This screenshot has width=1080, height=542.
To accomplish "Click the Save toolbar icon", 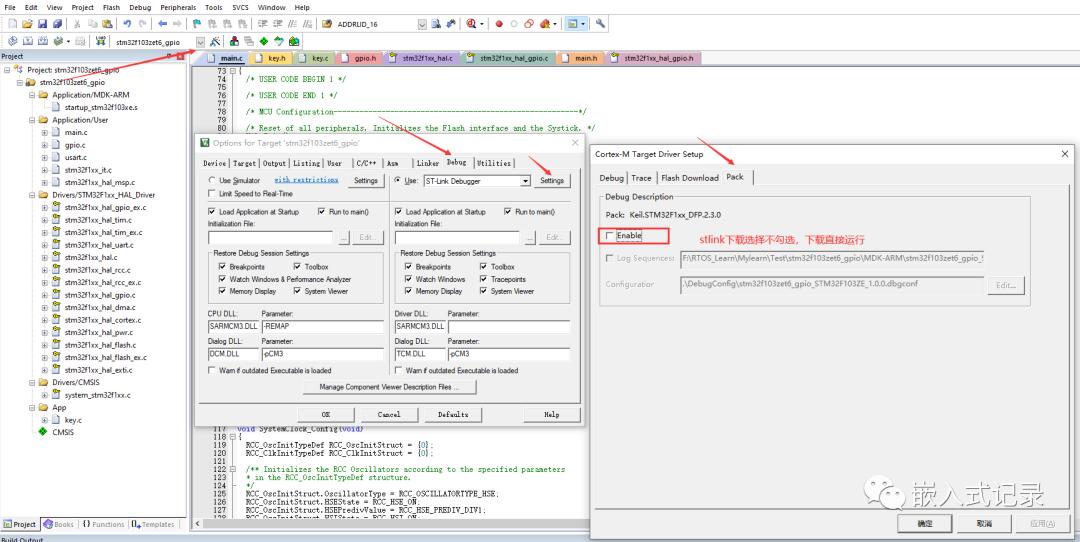I will coord(42,23).
